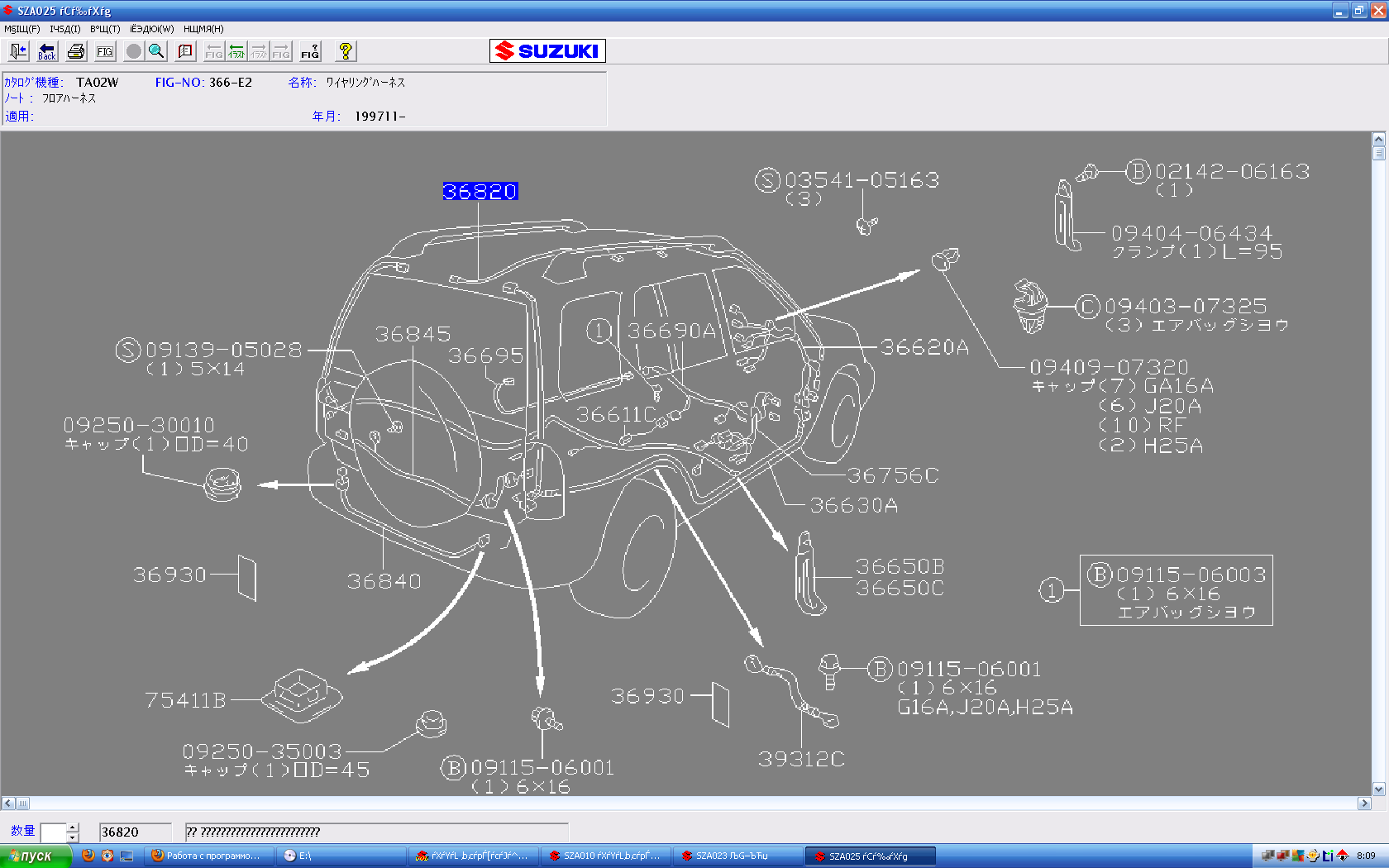Screen dimensions: 1389x868
Task: Click the exit door icon in toolbar
Action: (18, 51)
